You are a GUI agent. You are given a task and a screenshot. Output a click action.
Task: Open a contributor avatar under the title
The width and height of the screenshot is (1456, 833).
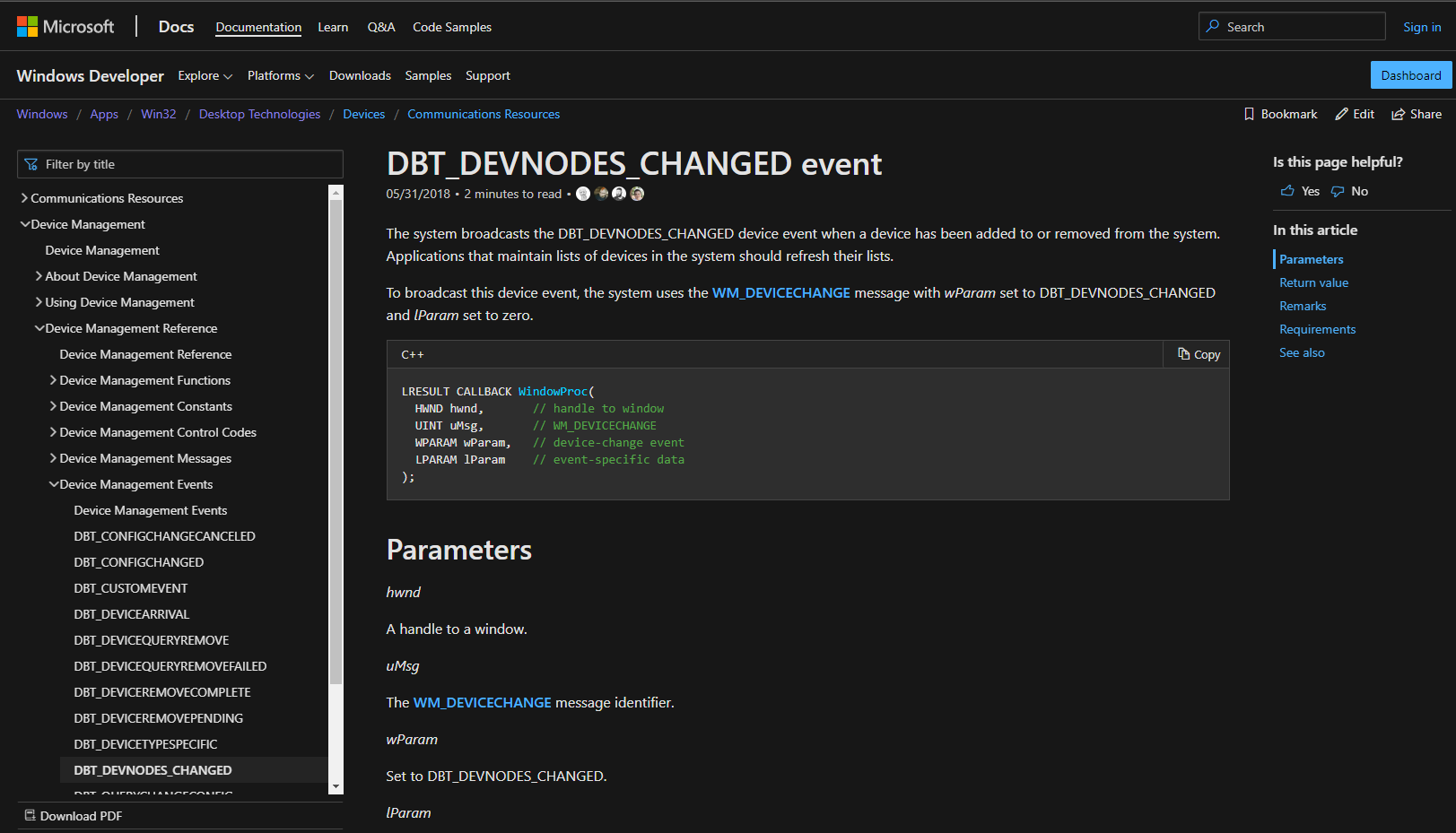pos(583,194)
